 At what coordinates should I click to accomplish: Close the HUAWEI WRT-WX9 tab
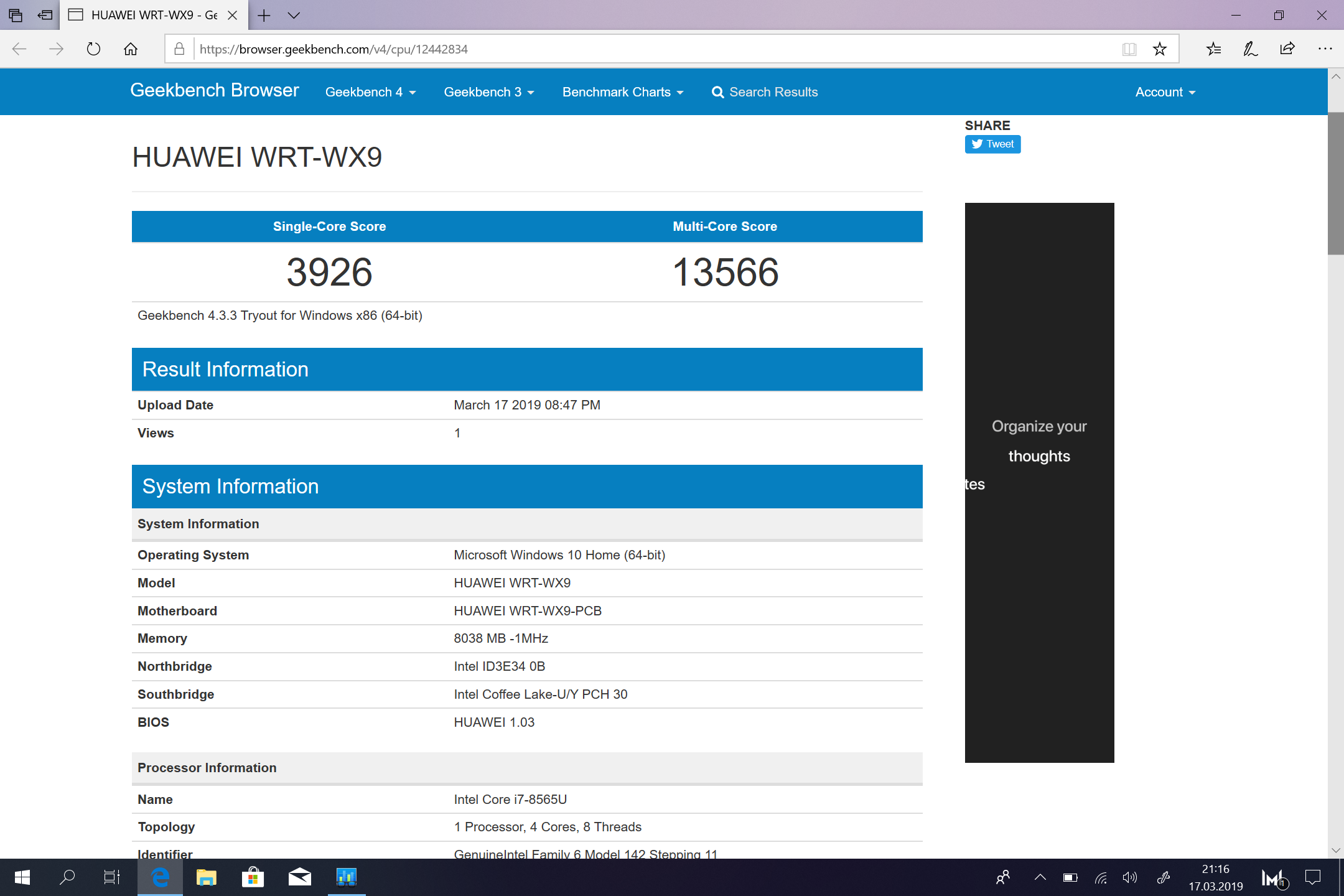[233, 16]
